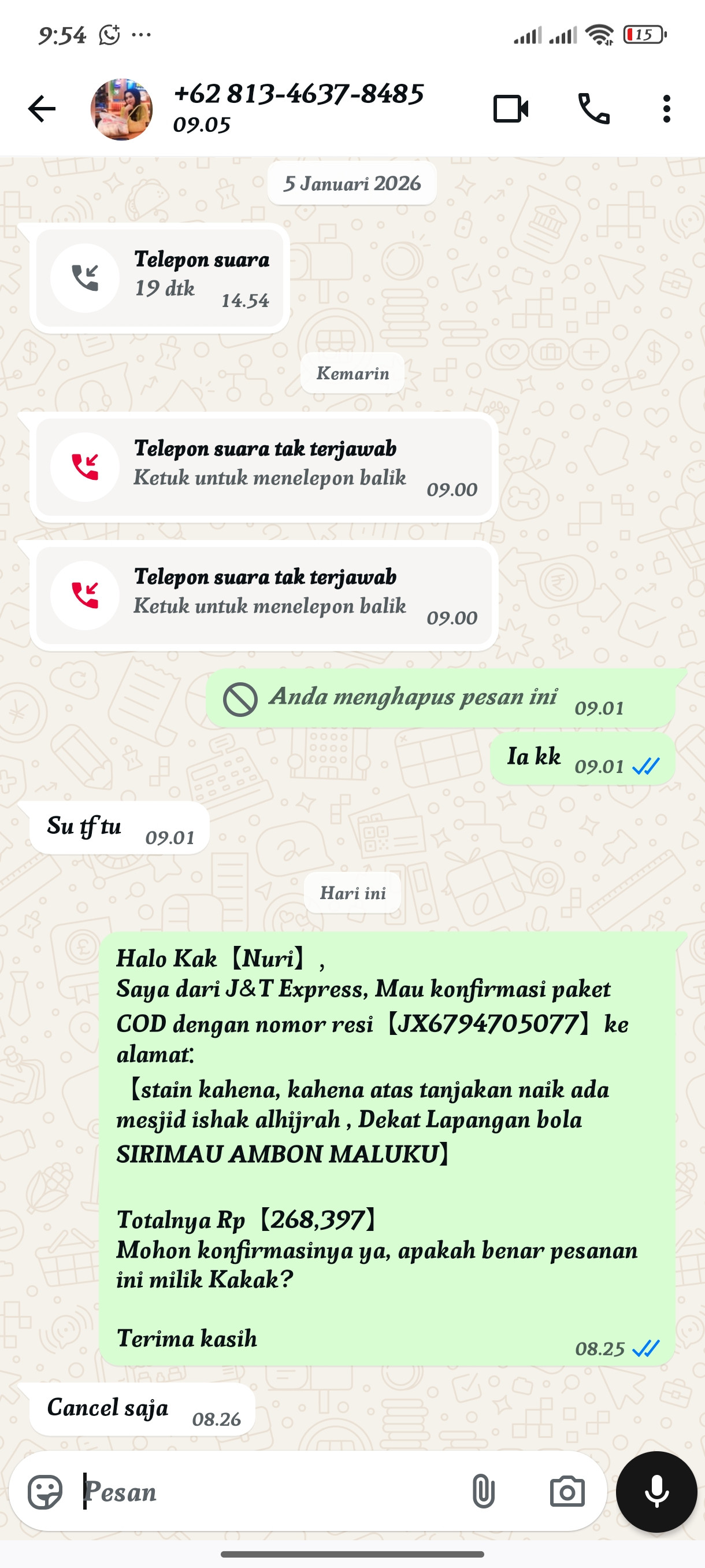Tap the "5 Januari 2026" date chip

pyautogui.click(x=352, y=183)
